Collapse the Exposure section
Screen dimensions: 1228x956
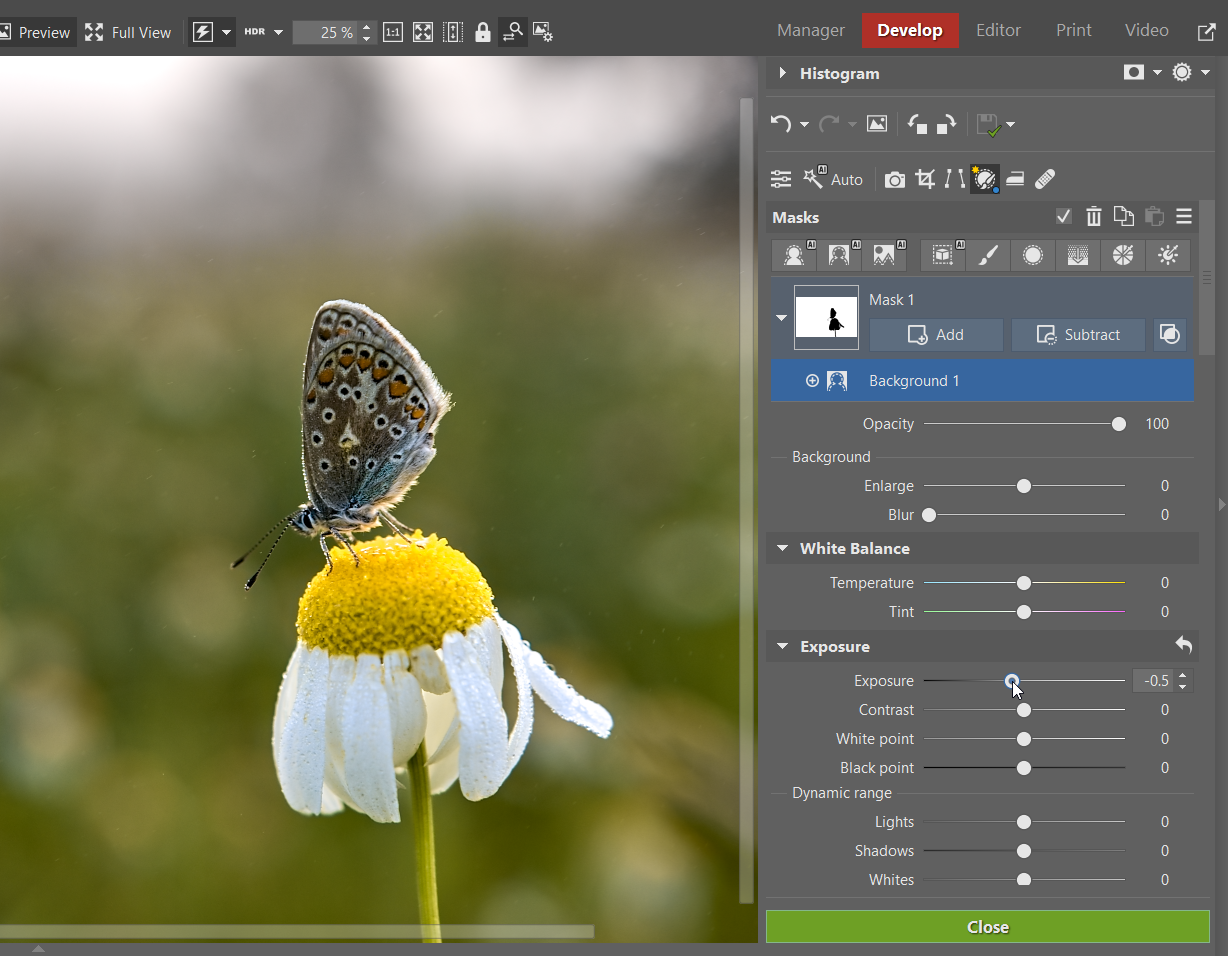(782, 646)
